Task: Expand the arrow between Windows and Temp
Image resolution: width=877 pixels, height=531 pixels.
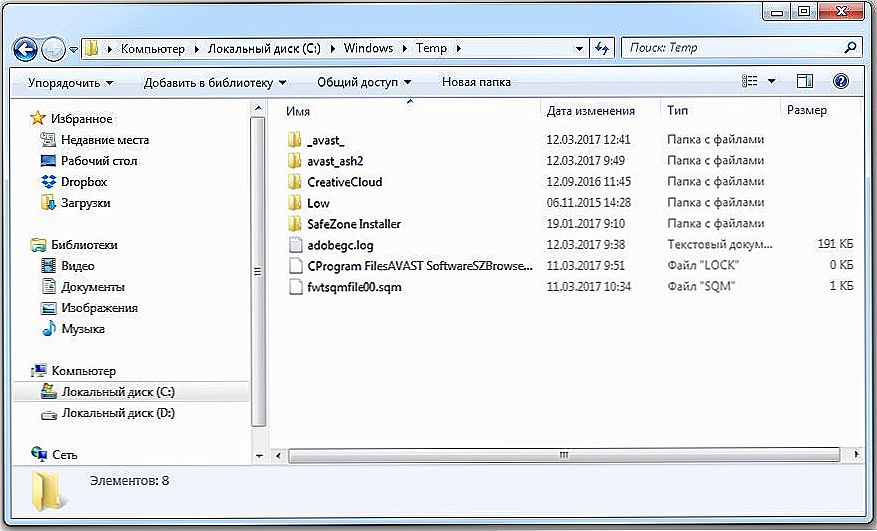Action: point(405,49)
